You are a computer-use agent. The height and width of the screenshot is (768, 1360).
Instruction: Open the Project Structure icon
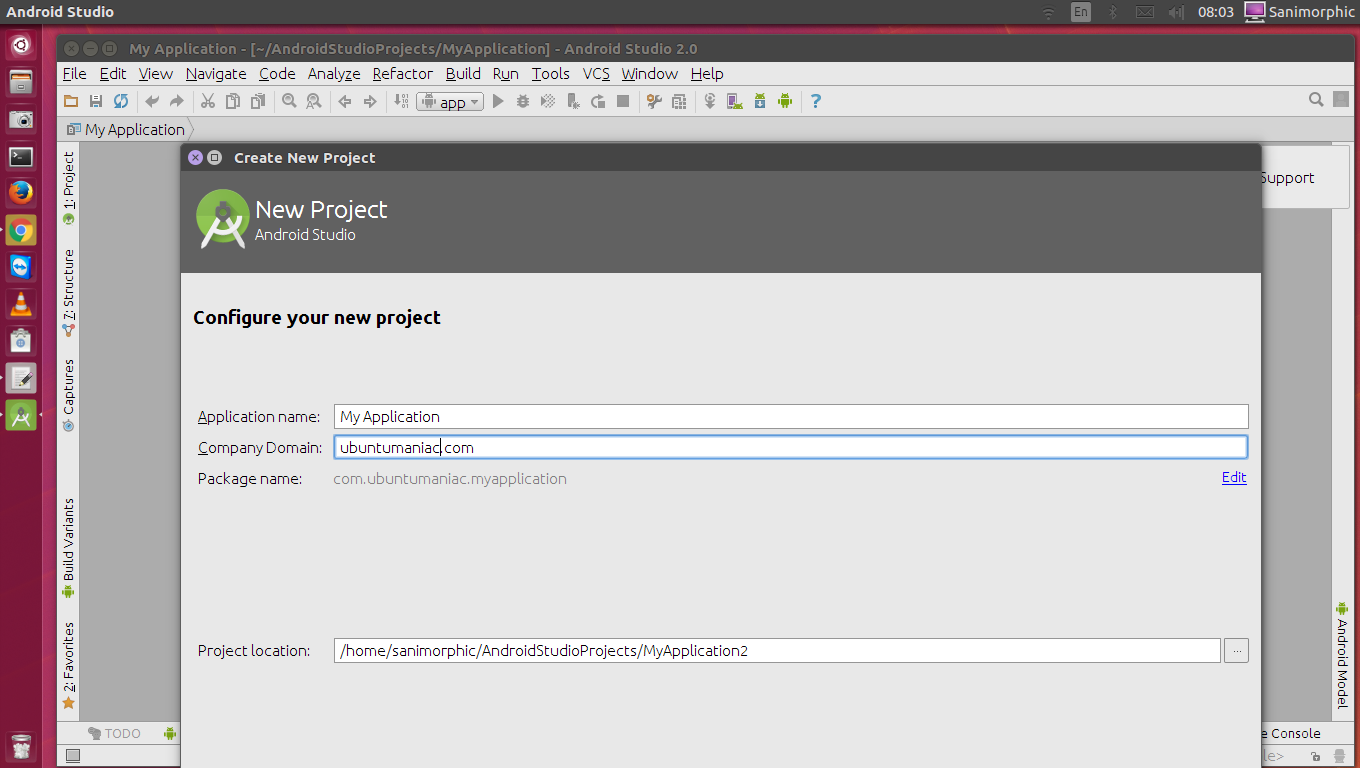point(679,101)
